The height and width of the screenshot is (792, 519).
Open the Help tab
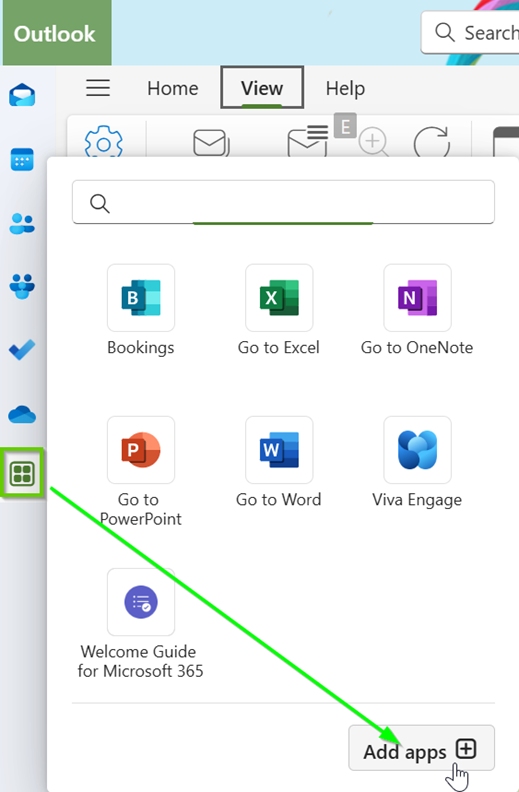coord(345,88)
